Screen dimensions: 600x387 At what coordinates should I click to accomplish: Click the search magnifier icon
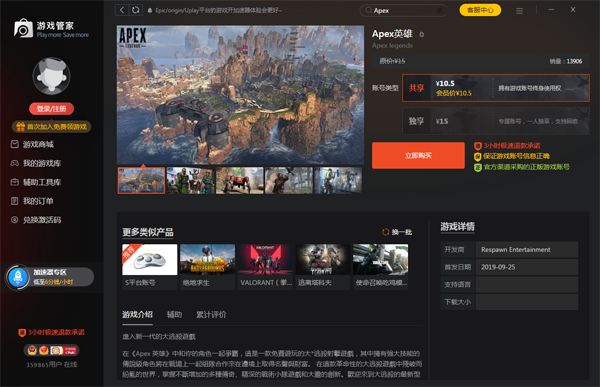coord(368,10)
